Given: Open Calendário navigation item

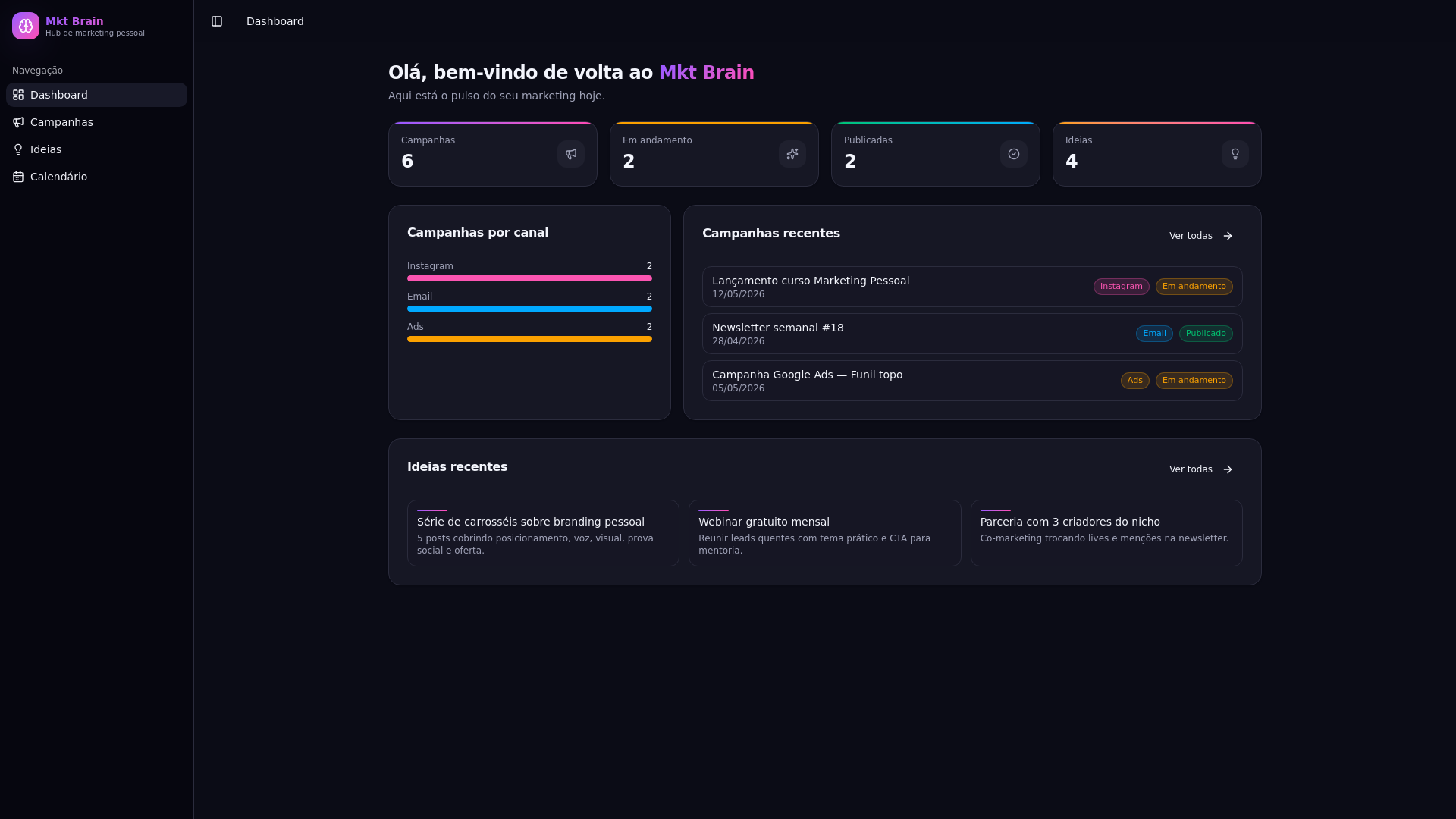Looking at the screenshot, I should click(x=96, y=177).
